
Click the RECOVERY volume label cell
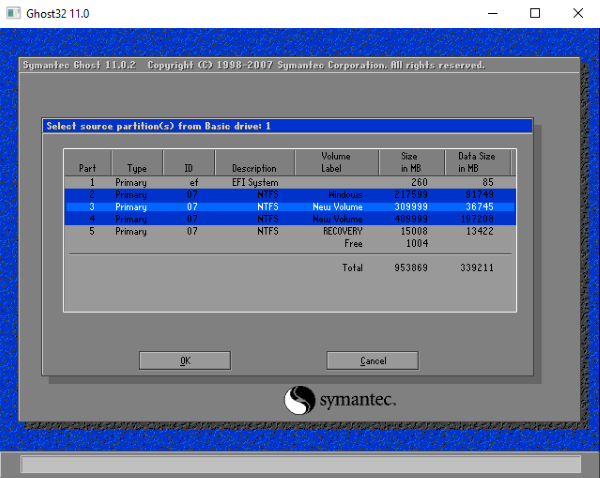point(342,232)
